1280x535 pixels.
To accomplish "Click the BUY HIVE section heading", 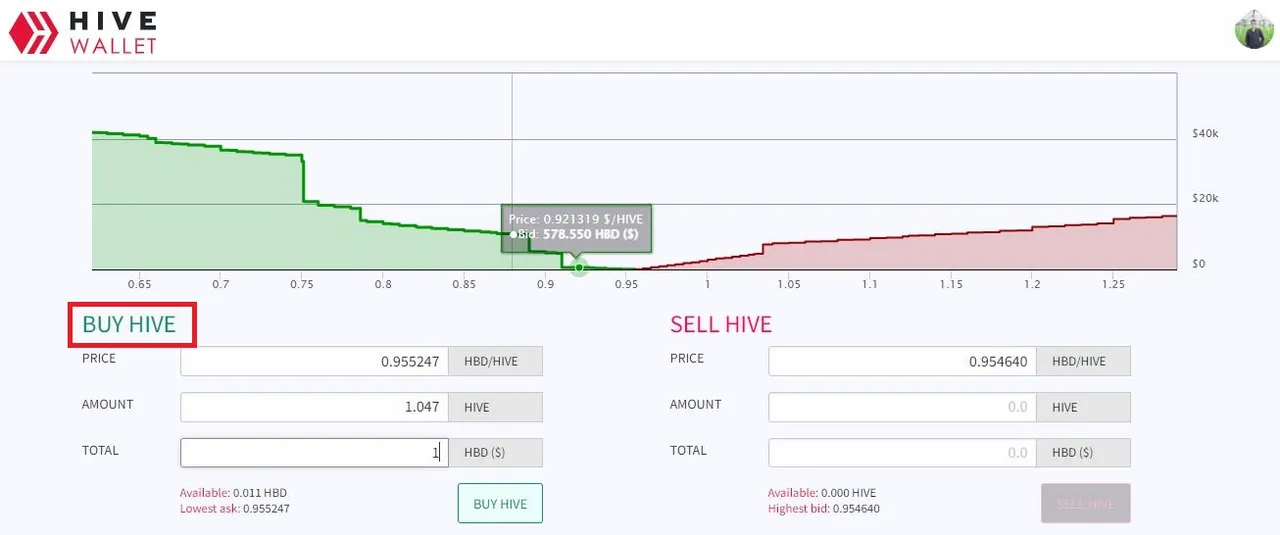I will point(129,324).
